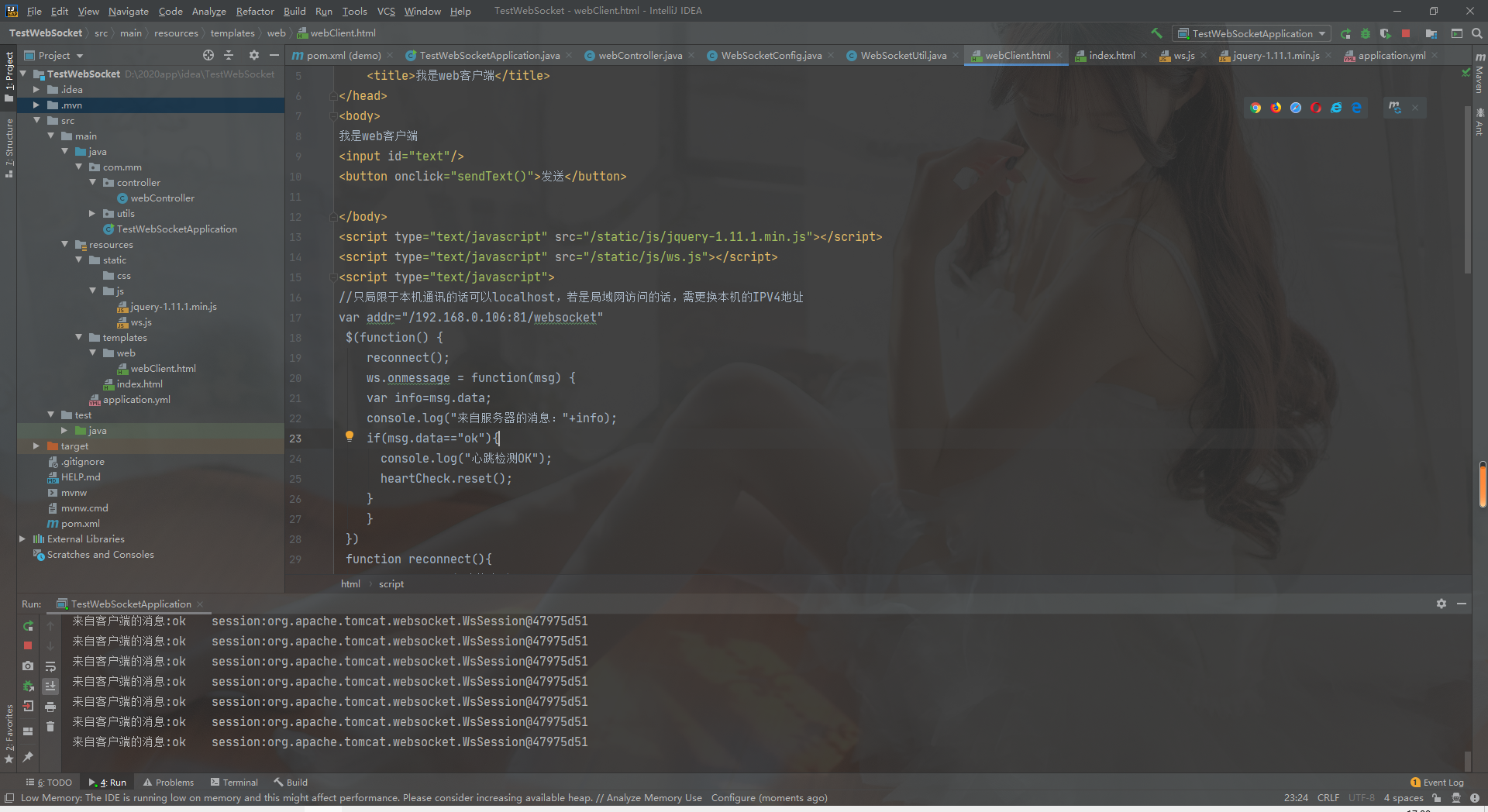Open Run panel settings gear
Image resolution: width=1488 pixels, height=812 pixels.
pos(1441,604)
